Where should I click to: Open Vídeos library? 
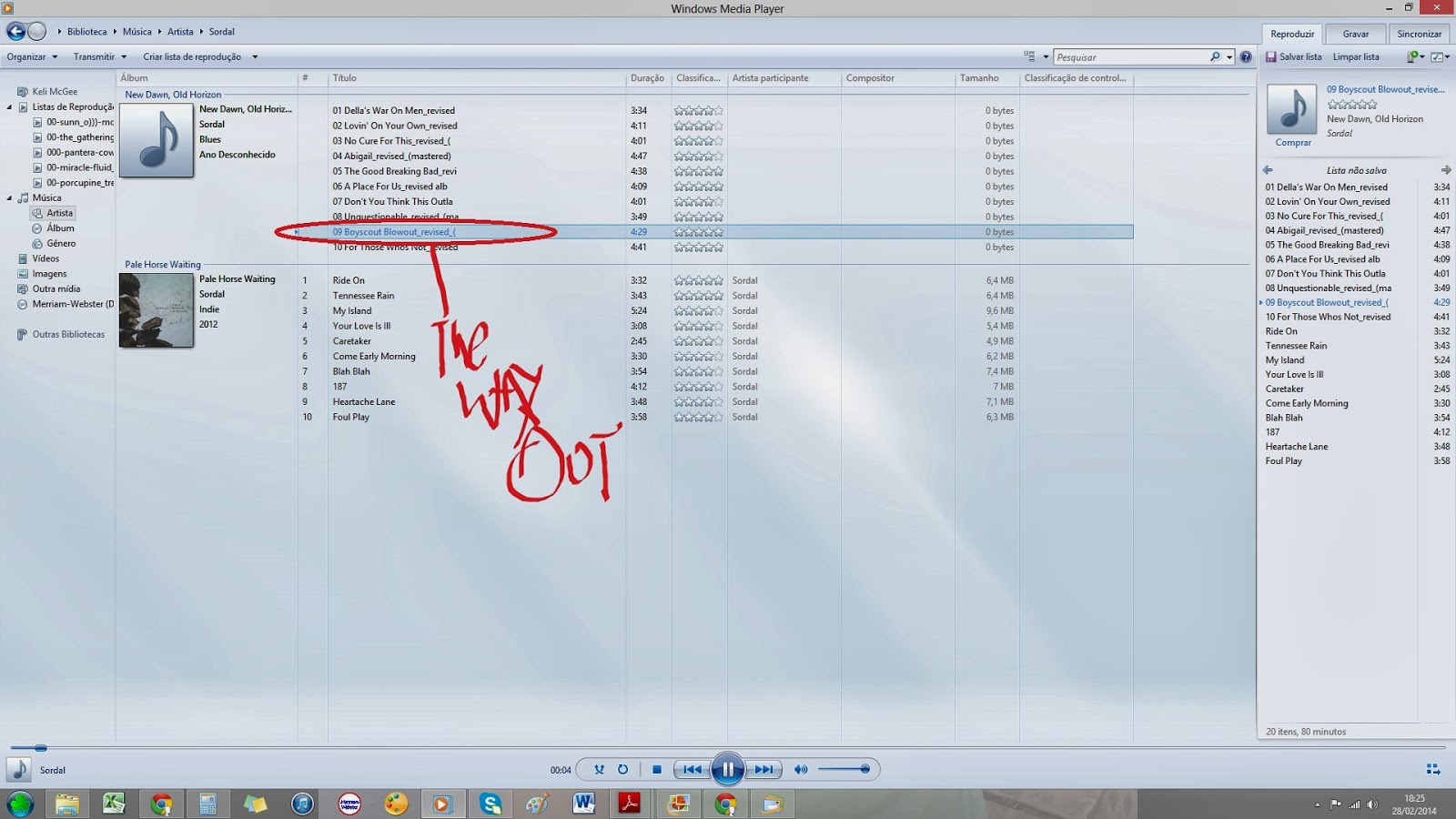tap(38, 259)
